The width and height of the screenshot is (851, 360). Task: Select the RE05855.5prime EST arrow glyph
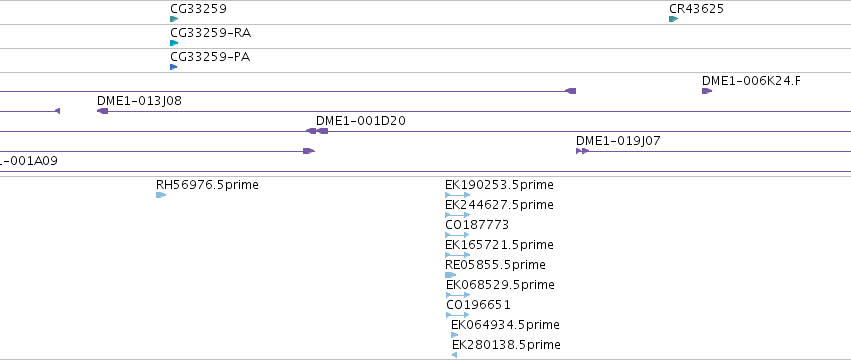[450, 275]
